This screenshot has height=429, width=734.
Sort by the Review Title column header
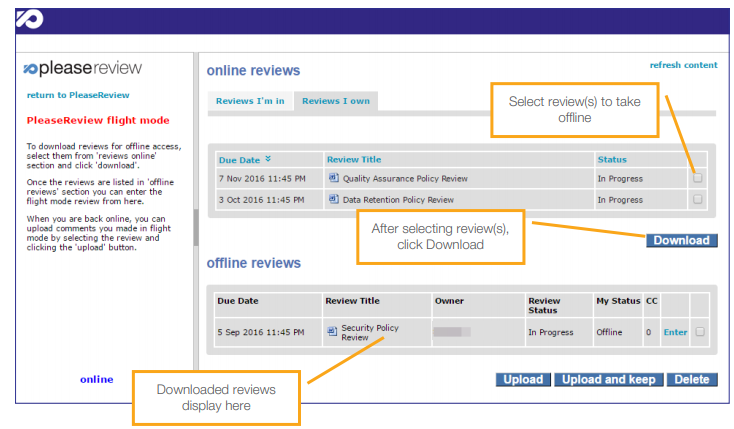pos(354,160)
